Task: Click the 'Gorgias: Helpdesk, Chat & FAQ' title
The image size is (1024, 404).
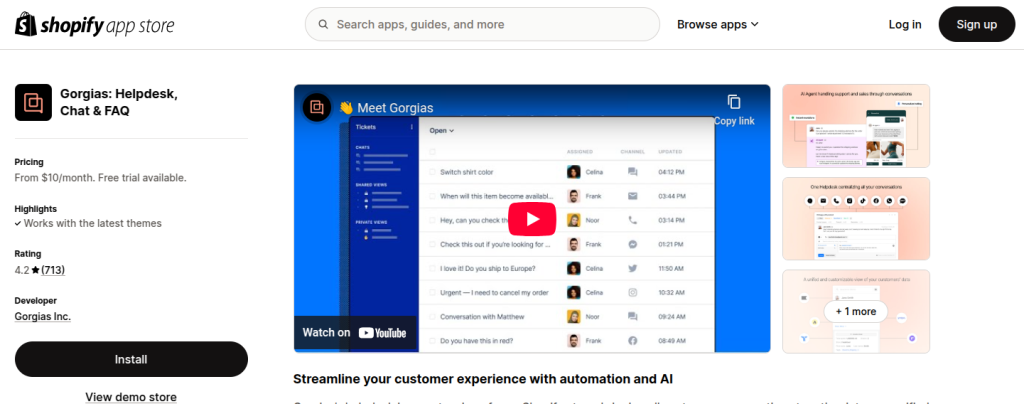Action: tap(119, 102)
